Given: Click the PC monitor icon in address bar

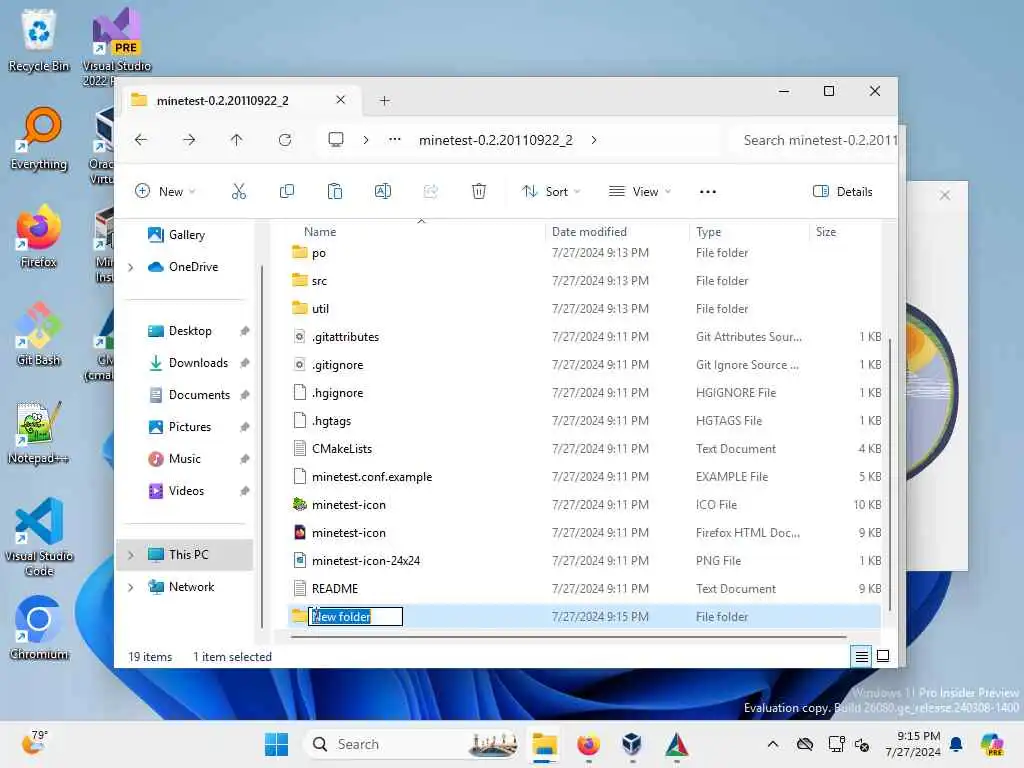Looking at the screenshot, I should (x=336, y=140).
